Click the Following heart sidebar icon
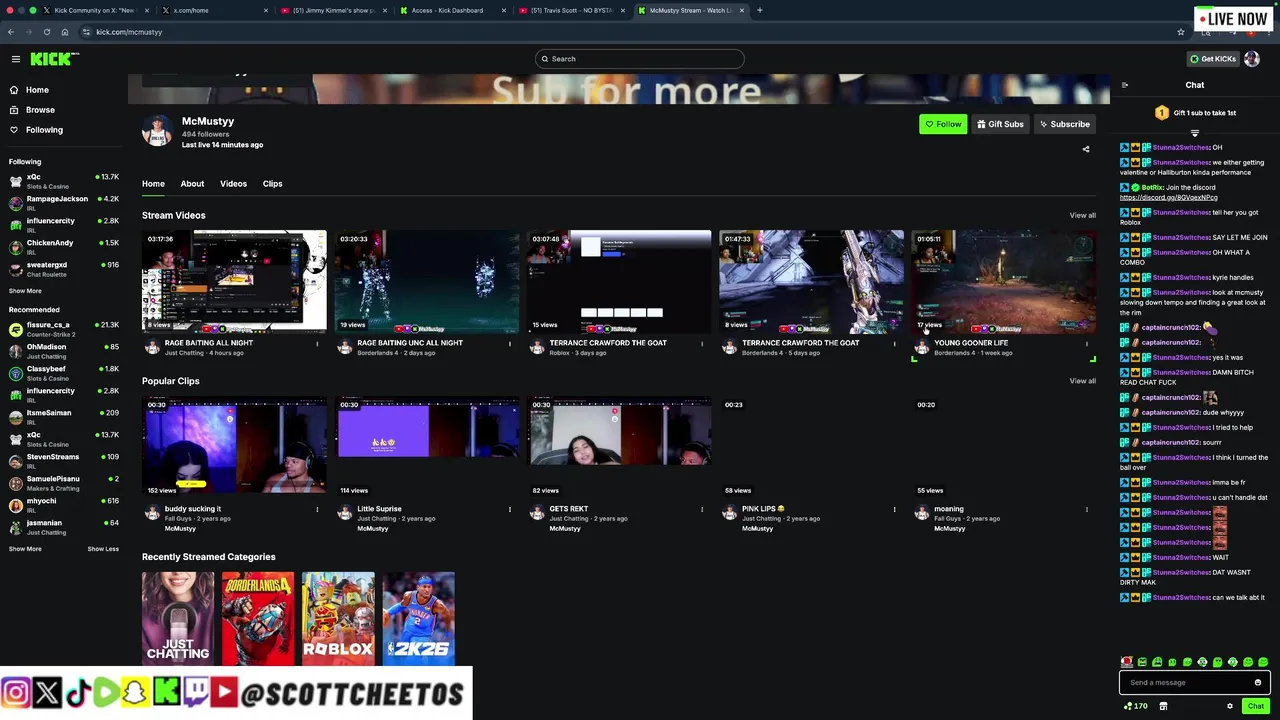The height and width of the screenshot is (720, 1280). 14,130
